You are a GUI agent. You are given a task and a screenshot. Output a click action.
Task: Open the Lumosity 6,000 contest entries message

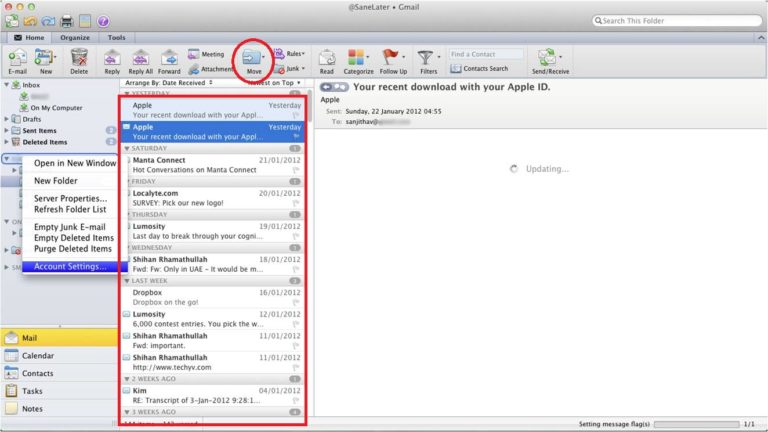point(212,319)
